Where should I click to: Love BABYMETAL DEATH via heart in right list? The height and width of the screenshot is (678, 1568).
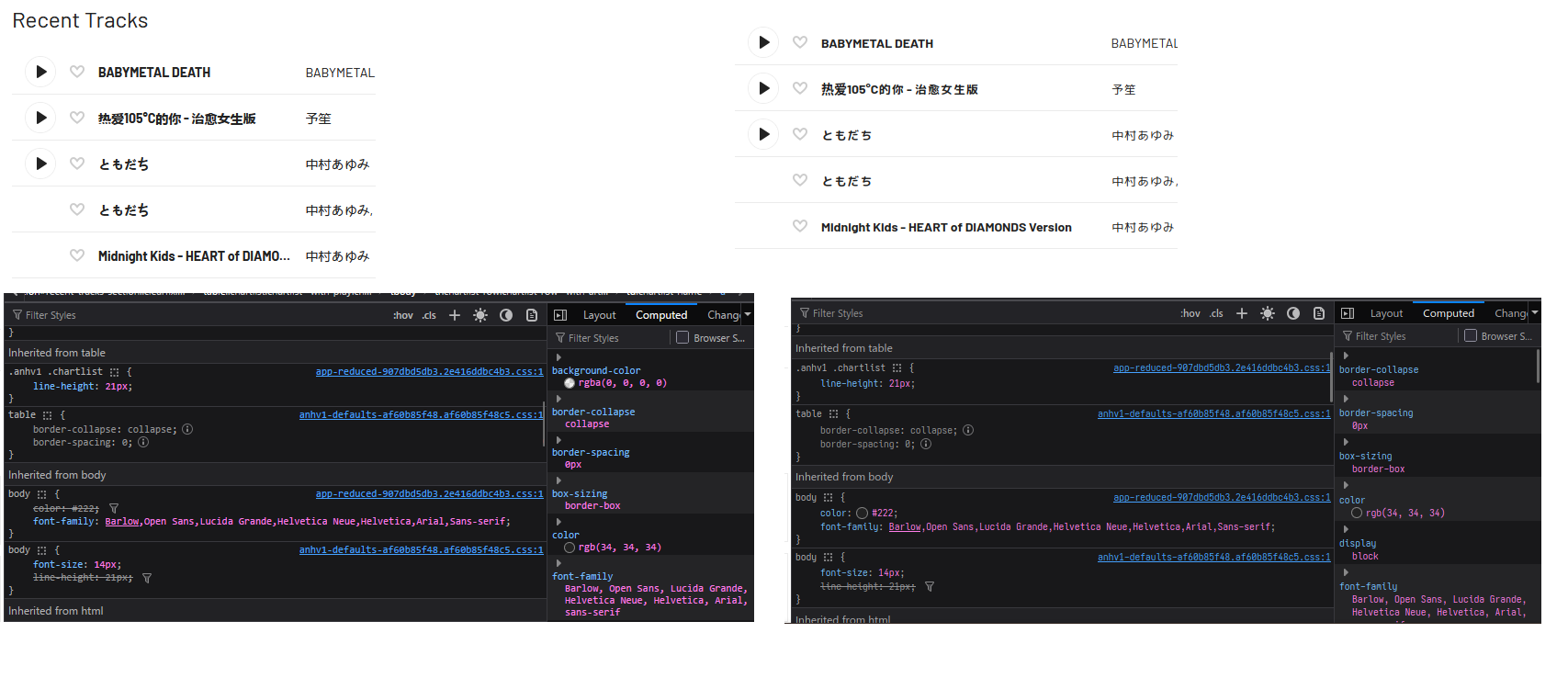point(800,42)
